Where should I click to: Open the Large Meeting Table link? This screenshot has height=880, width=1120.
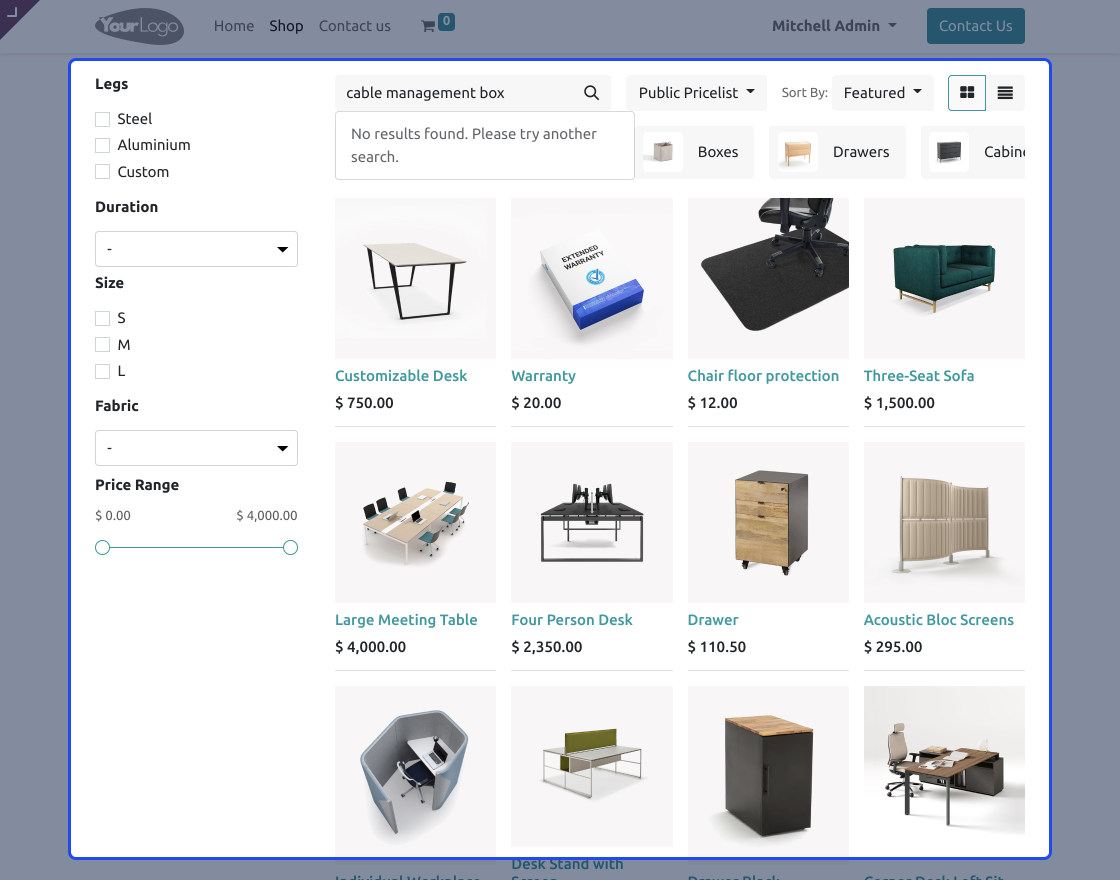(406, 620)
